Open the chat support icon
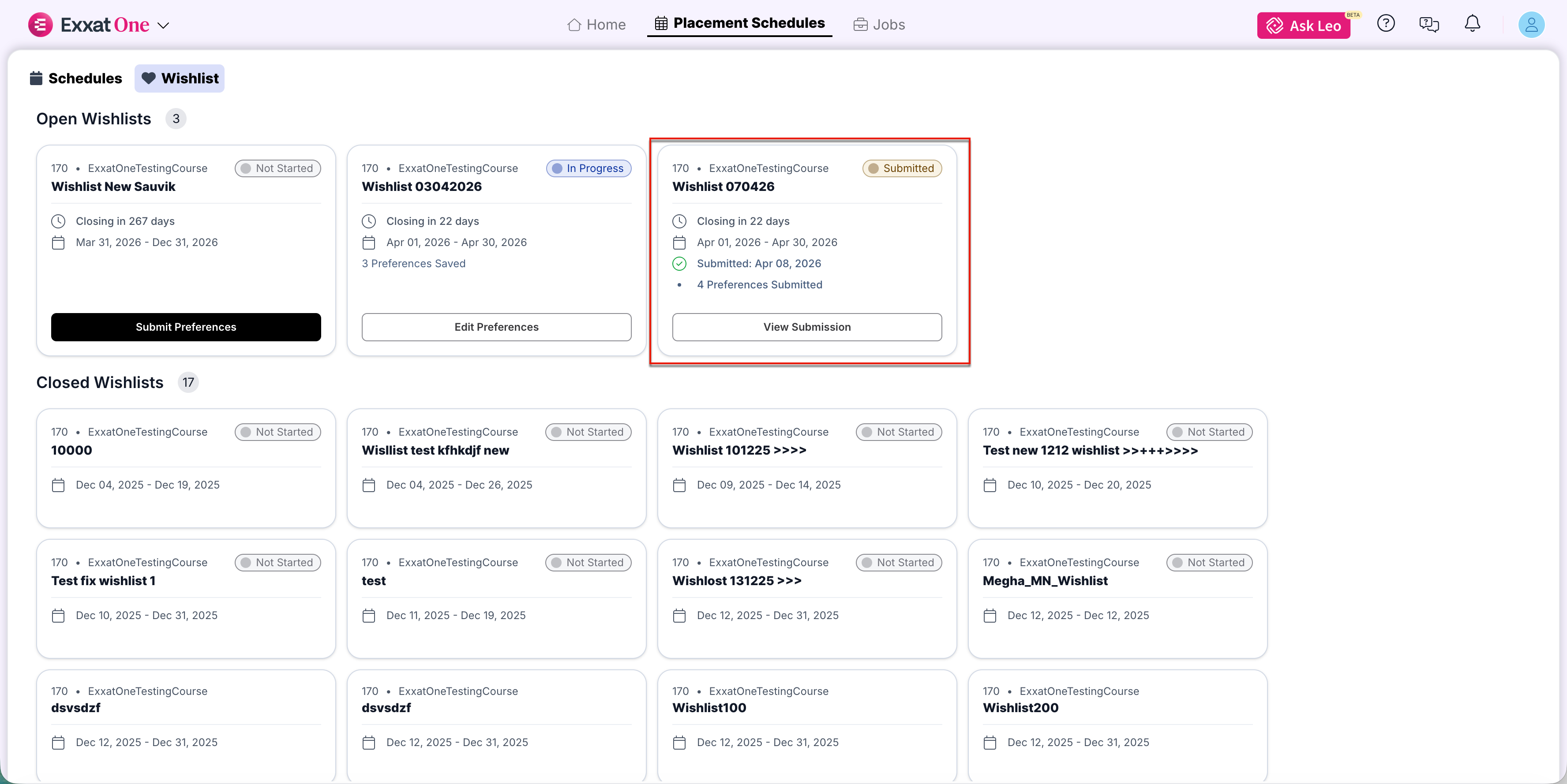The width and height of the screenshot is (1567, 784). pos(1428,24)
